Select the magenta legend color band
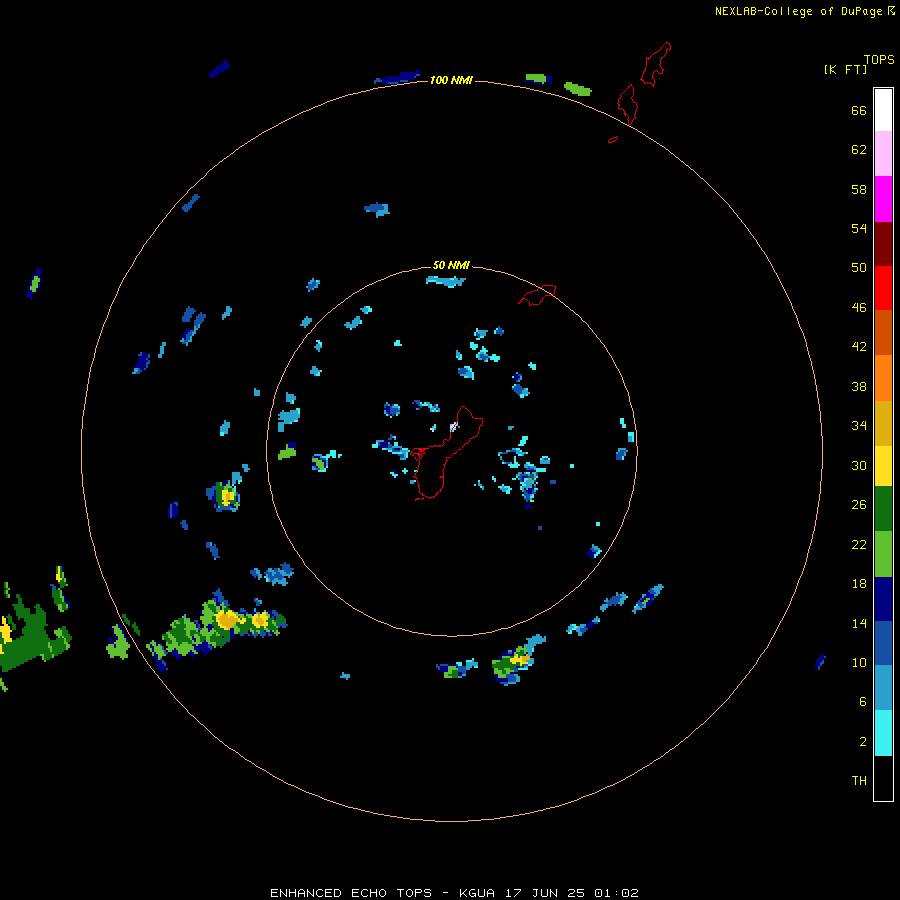 point(883,199)
